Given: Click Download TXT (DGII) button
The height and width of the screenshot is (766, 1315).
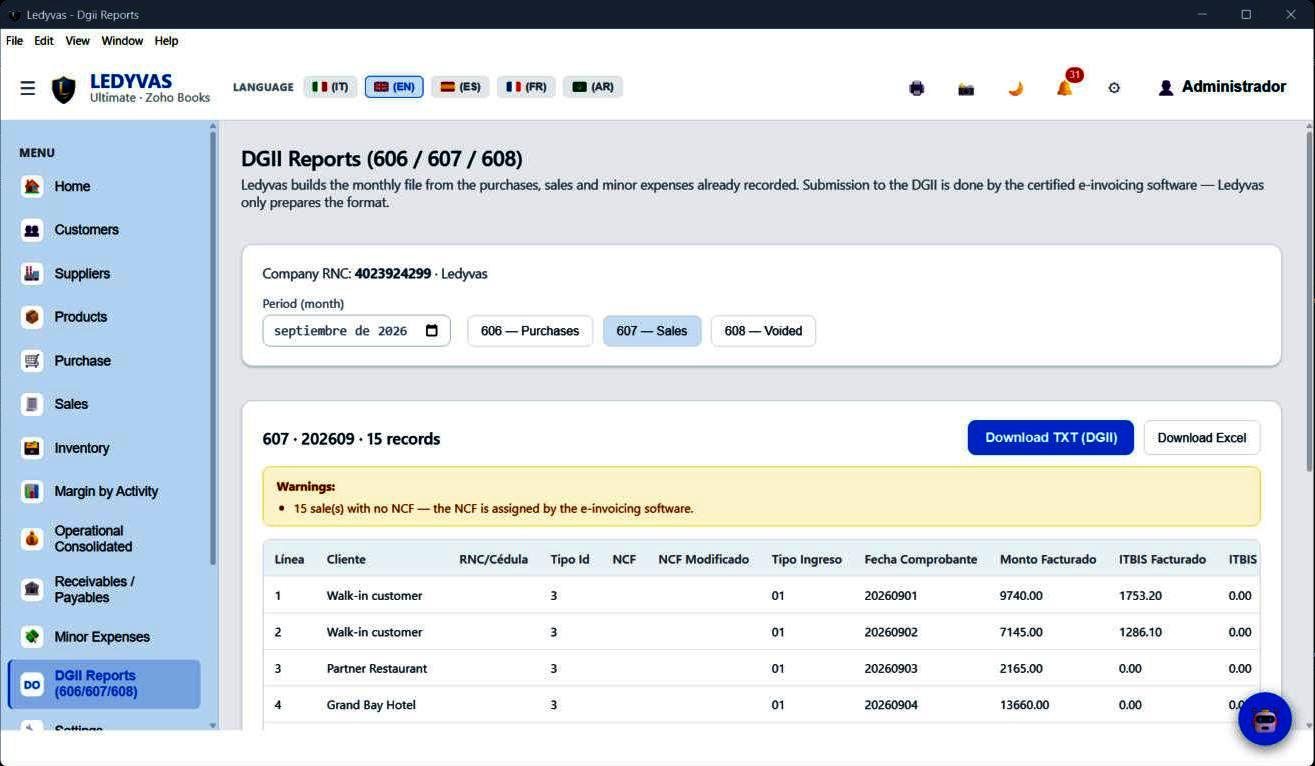Looking at the screenshot, I should pyautogui.click(x=1051, y=438).
